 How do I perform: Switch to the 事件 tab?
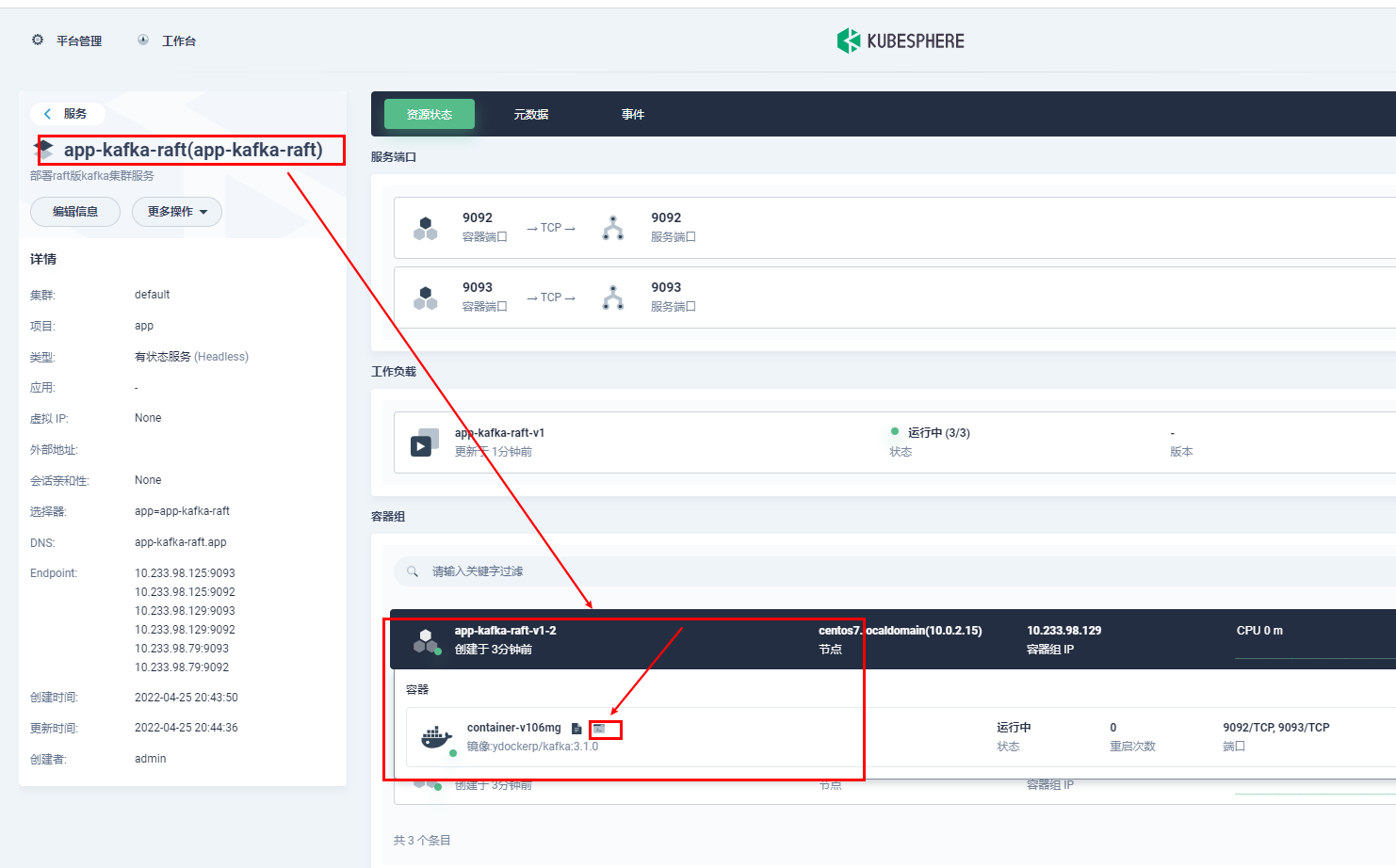(x=633, y=114)
